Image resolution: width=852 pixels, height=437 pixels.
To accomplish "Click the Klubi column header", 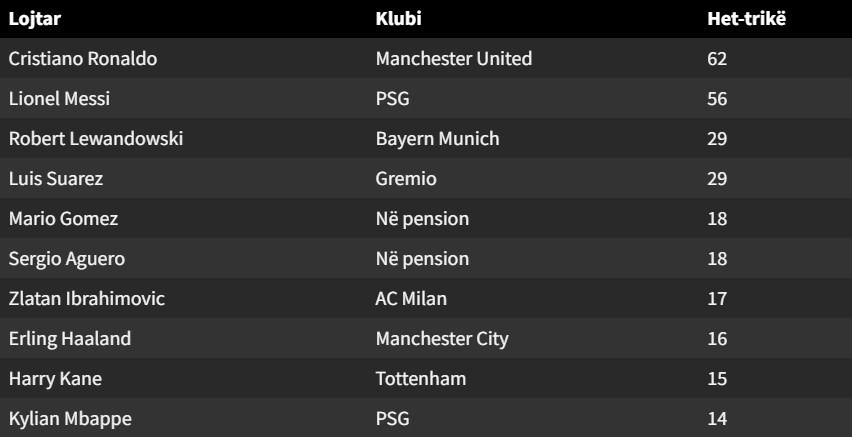I will pyautogui.click(x=398, y=18).
